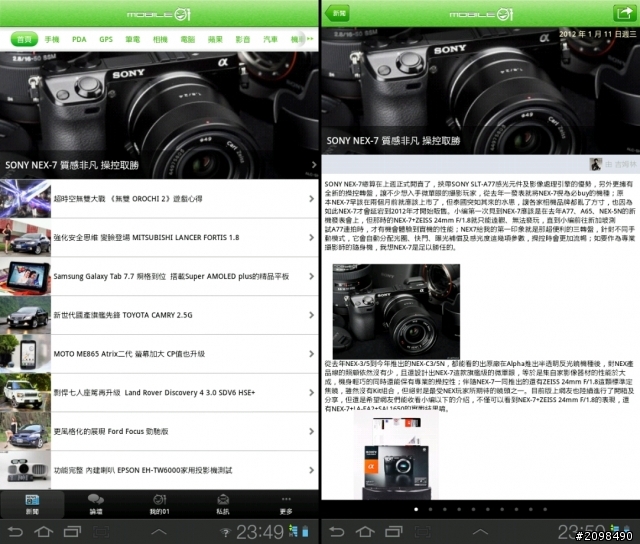
Task: Tap the Android home button on right screen
Action: [x=365, y=532]
